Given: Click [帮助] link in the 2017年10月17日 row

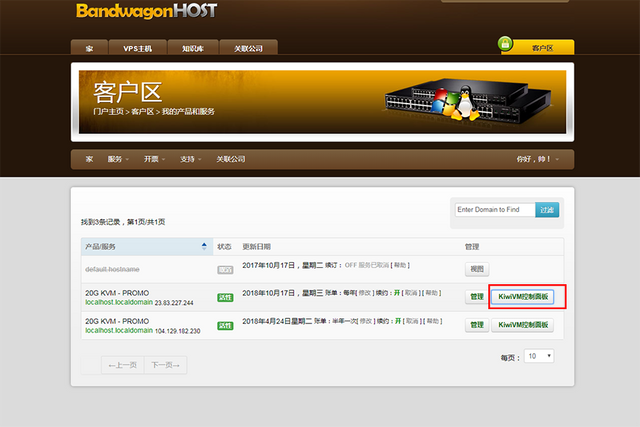Looking at the screenshot, I should 400,265.
